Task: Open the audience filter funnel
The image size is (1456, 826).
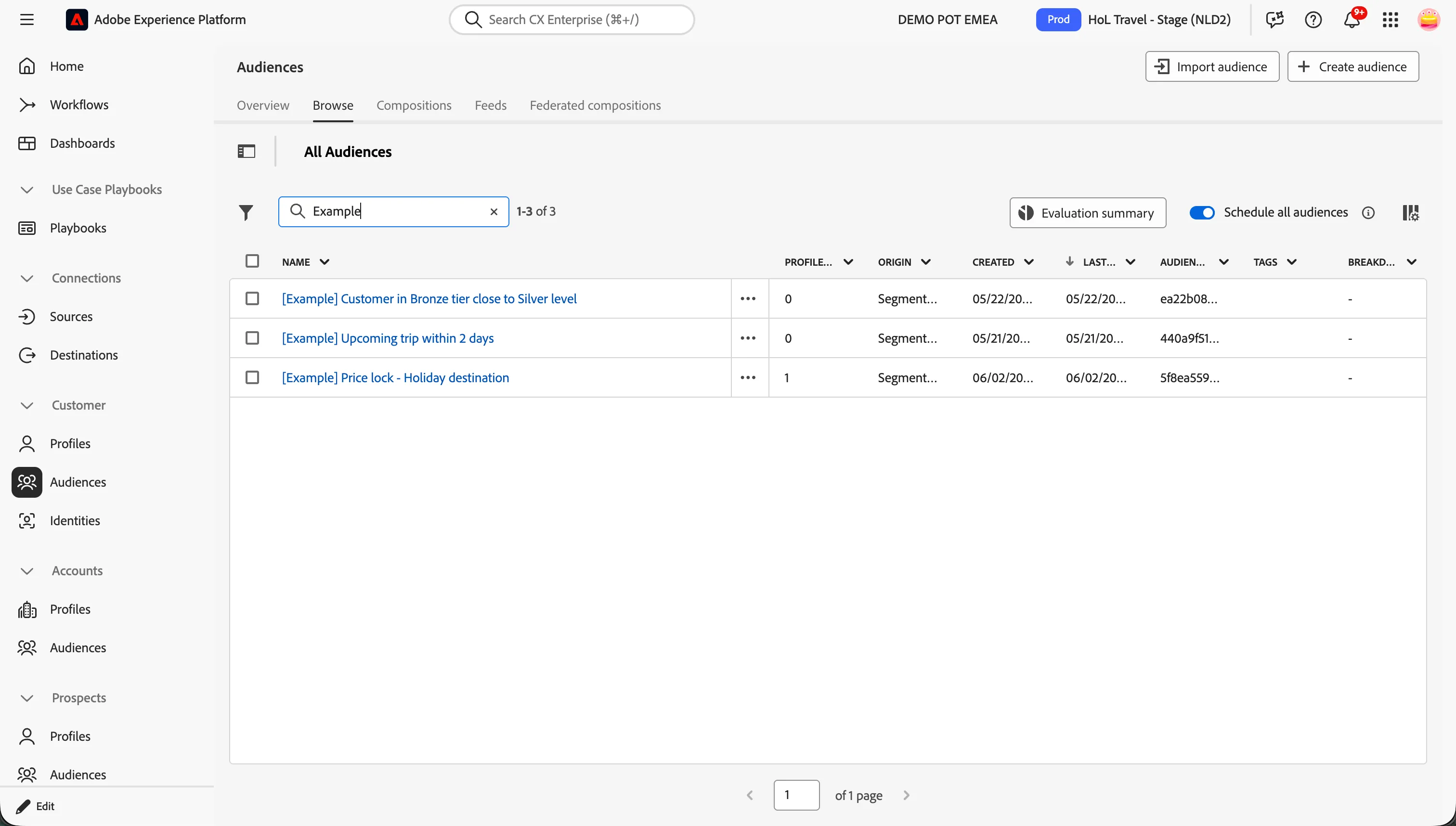Action: [x=246, y=212]
